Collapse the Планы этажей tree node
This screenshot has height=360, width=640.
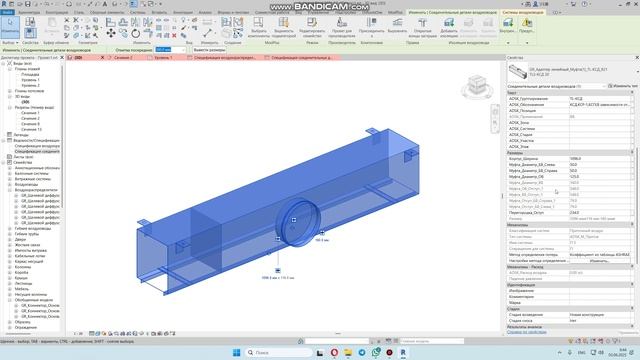pyautogui.click(x=10, y=69)
